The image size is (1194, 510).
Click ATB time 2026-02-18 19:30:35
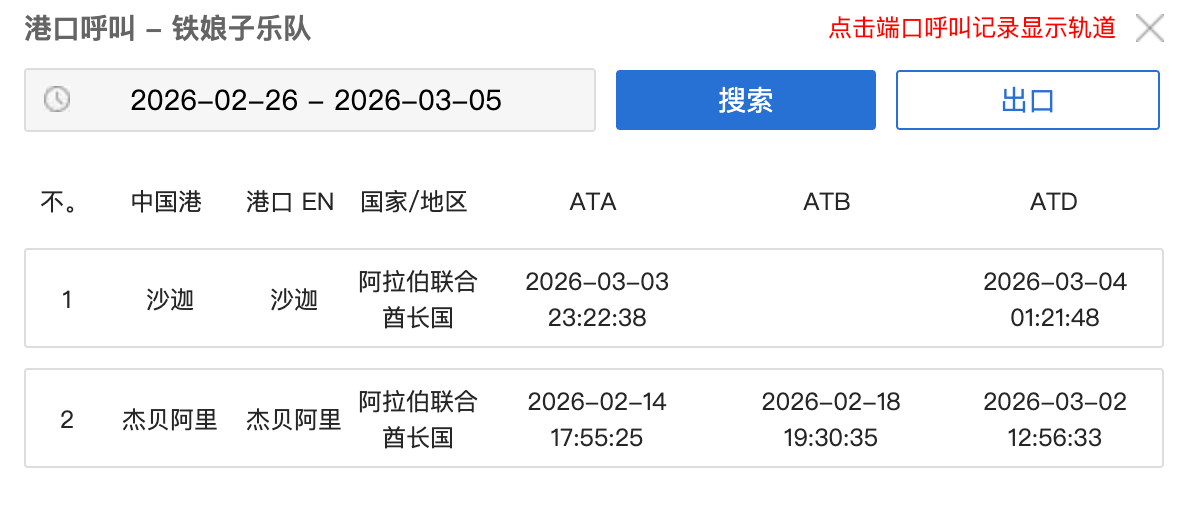(830, 420)
